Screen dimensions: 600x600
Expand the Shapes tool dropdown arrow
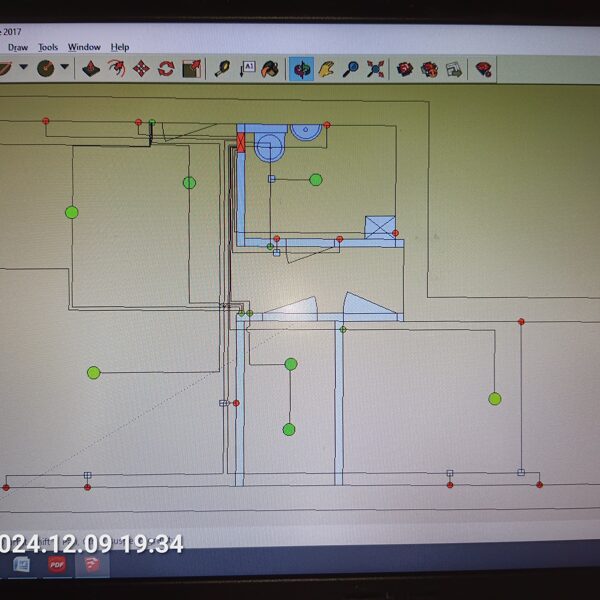point(65,68)
